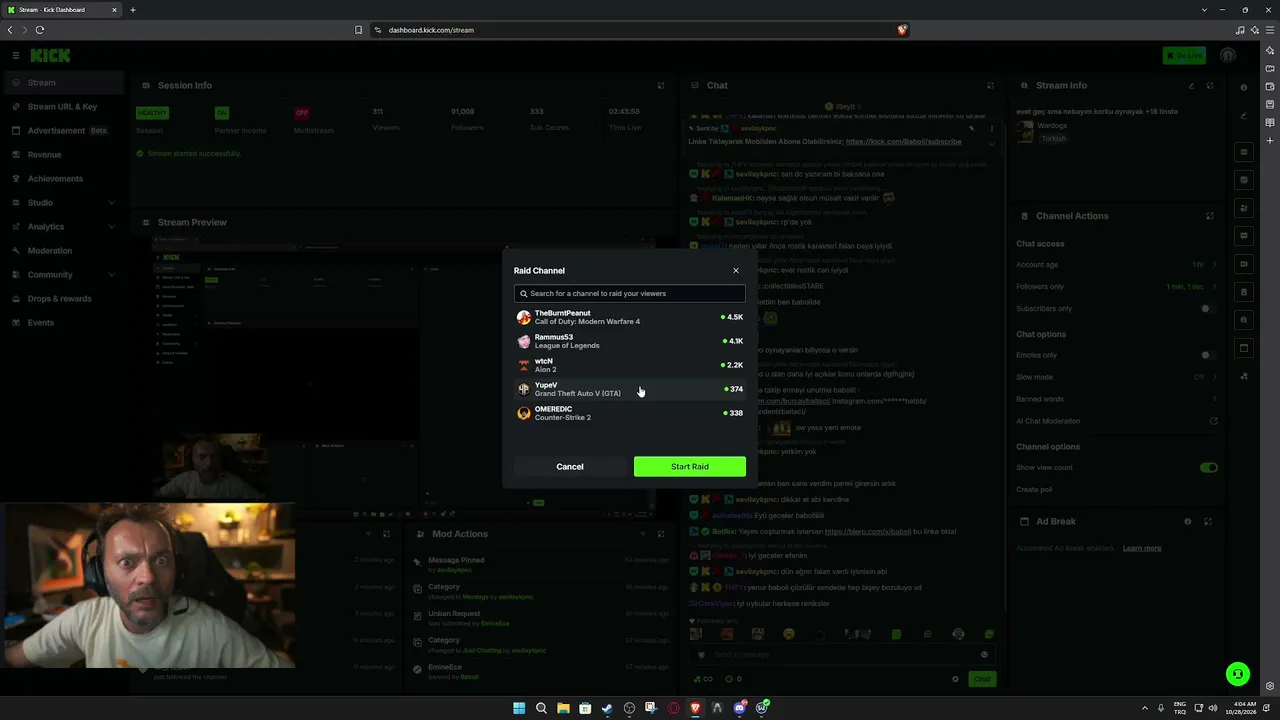Open Discord from taskbar

[x=739, y=708]
